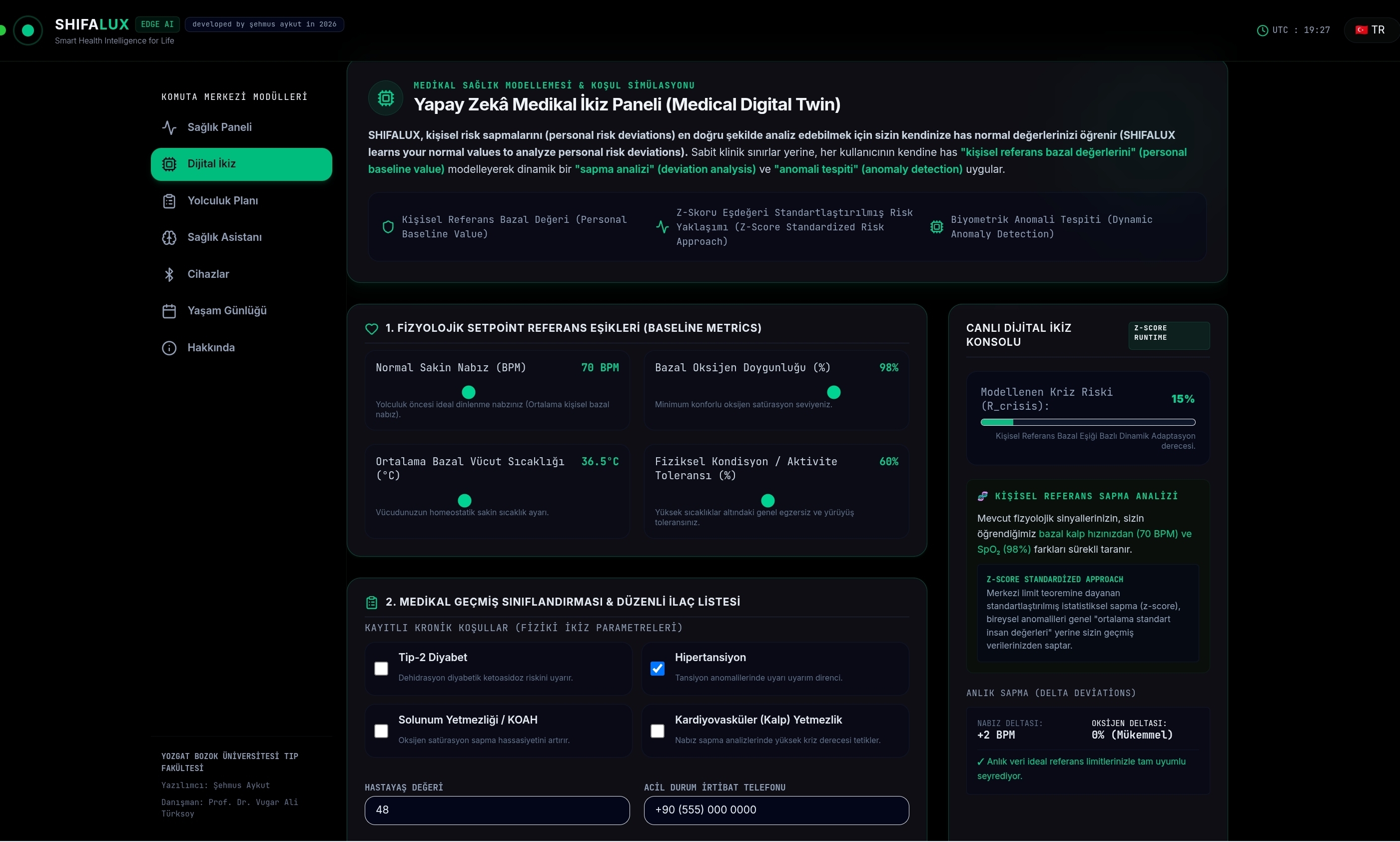
Task: Click the '15%' crisis risk value
Action: point(1183,399)
